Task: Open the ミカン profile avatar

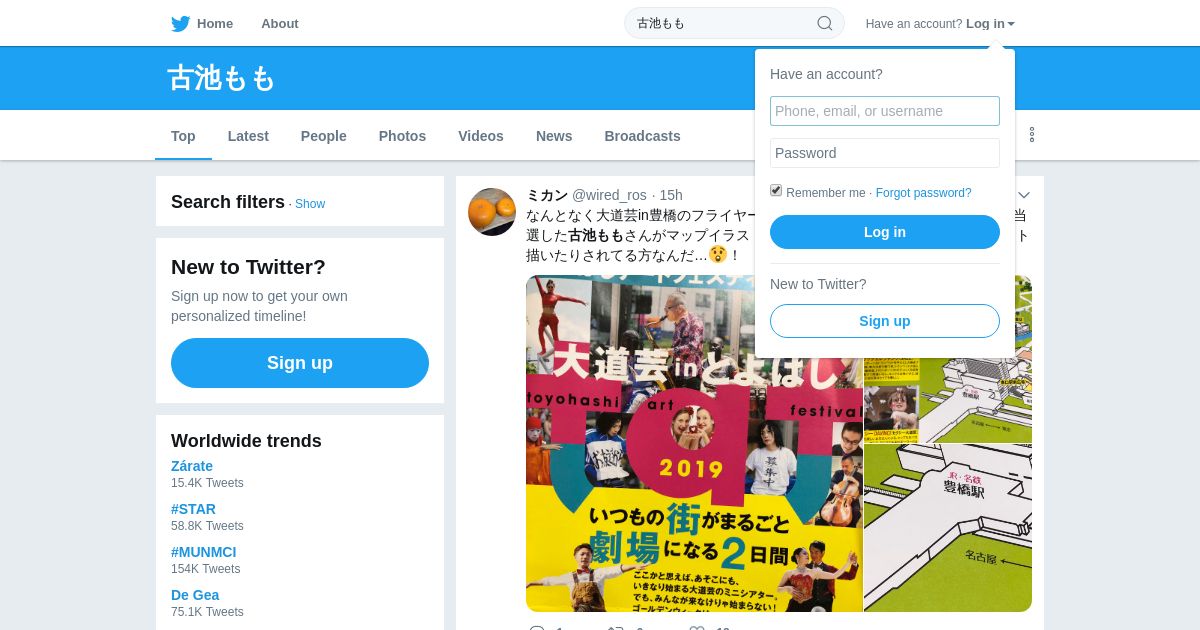Action: click(492, 212)
